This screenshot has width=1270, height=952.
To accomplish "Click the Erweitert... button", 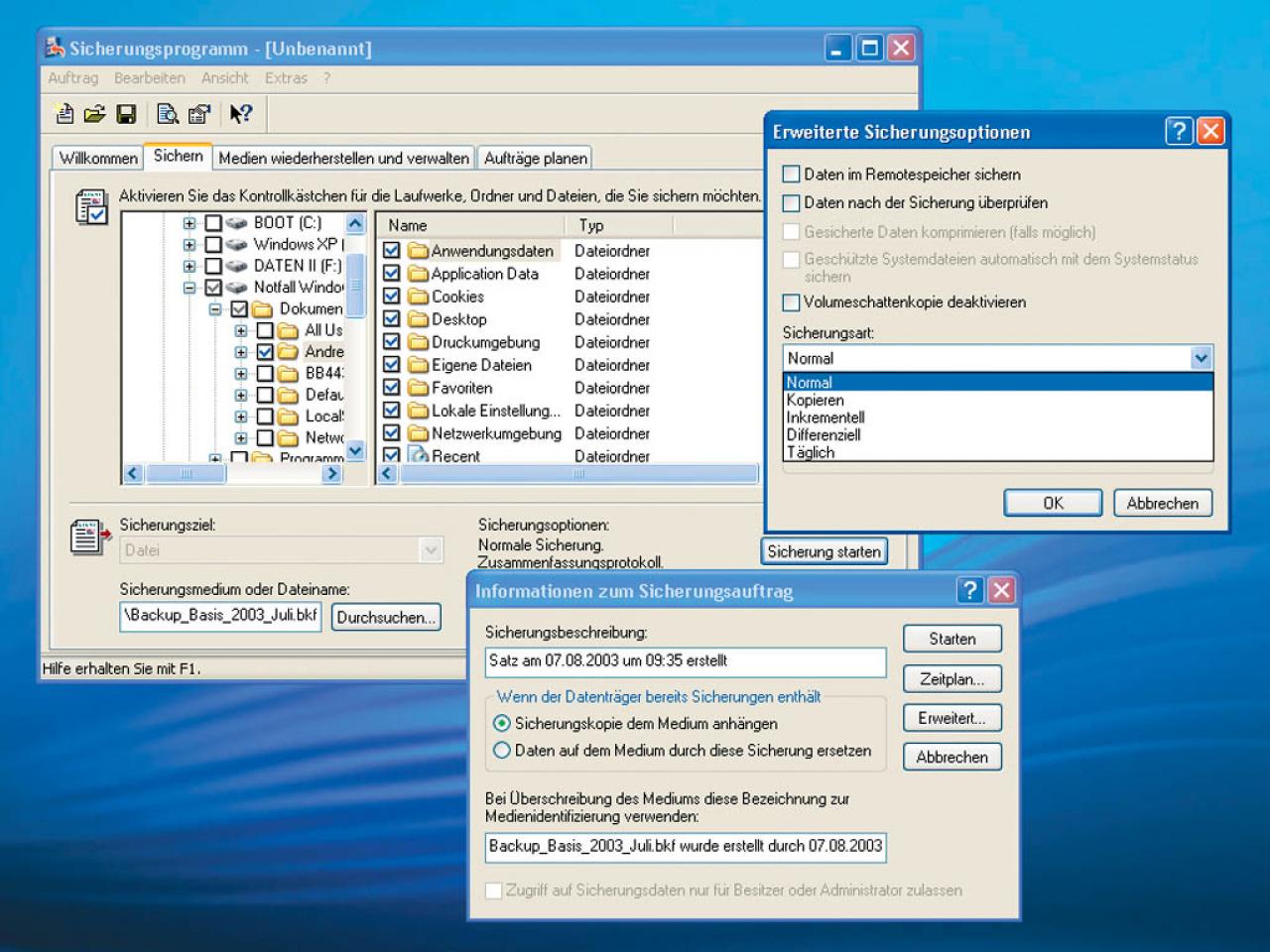I will click(x=952, y=718).
